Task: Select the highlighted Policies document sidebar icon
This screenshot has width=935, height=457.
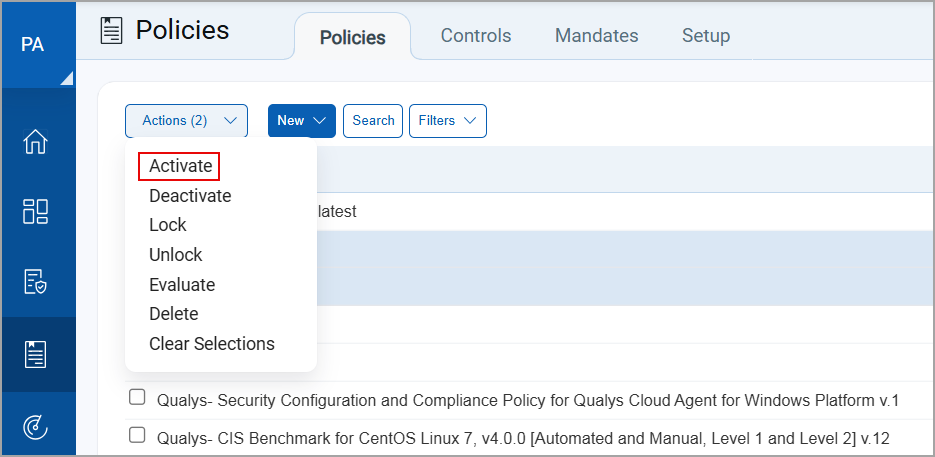Action: pyautogui.click(x=35, y=354)
